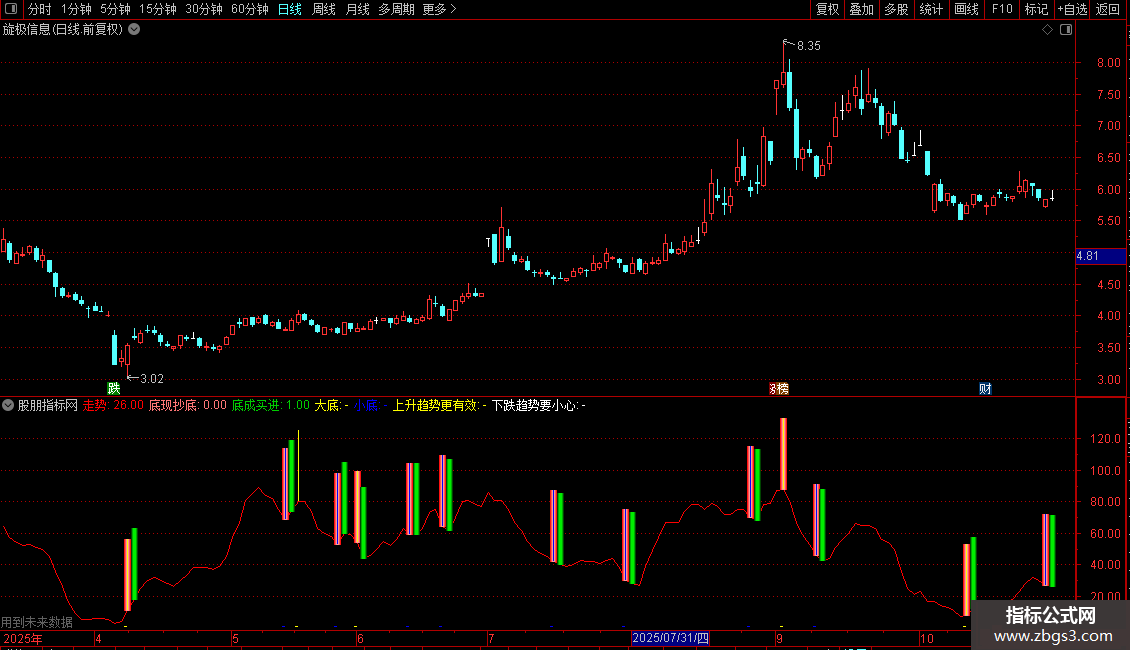Click the 4.81 price axis tag

coord(1100,256)
